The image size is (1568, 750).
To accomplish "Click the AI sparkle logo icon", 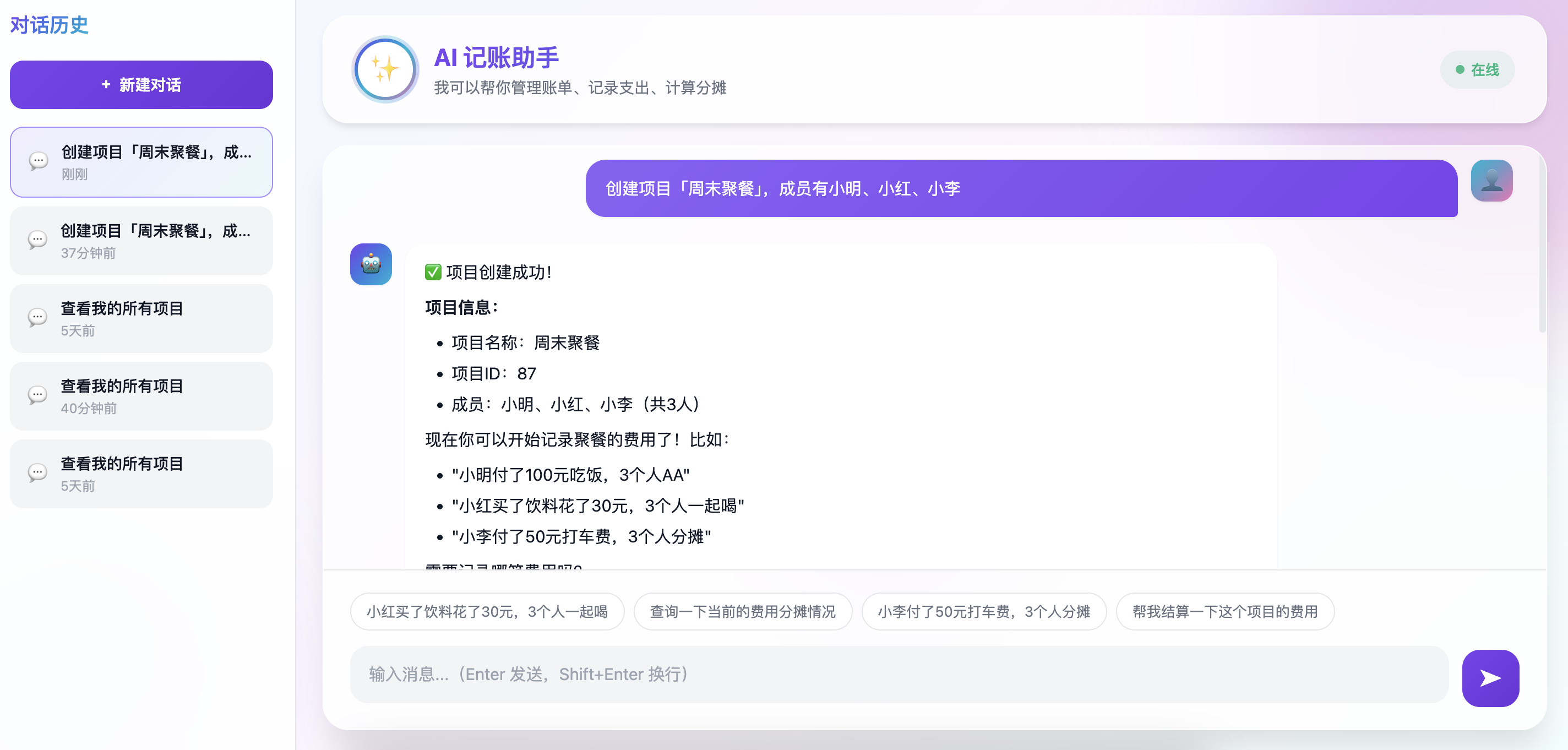I will coord(385,69).
